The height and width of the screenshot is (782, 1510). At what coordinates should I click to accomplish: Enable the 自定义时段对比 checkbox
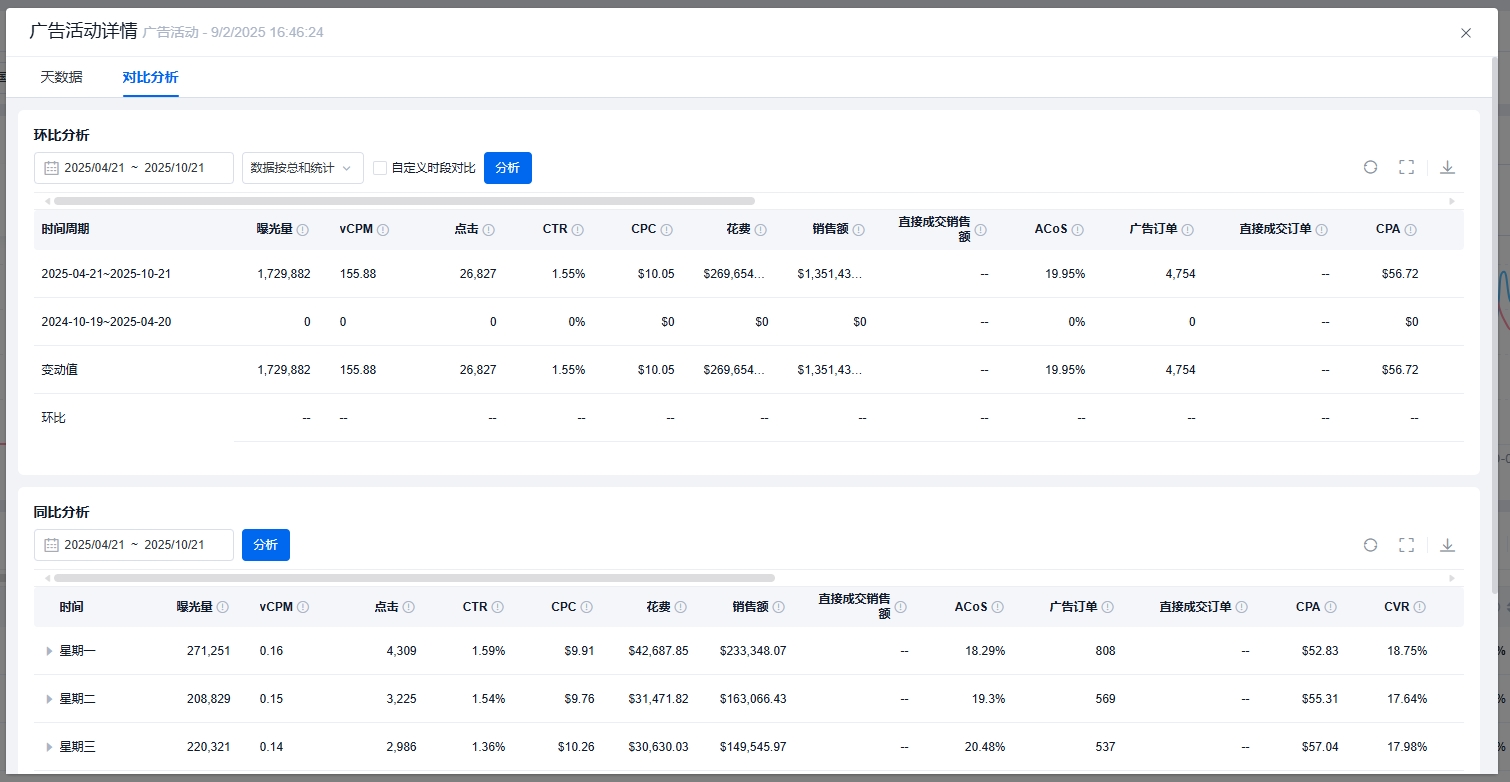pyautogui.click(x=380, y=168)
